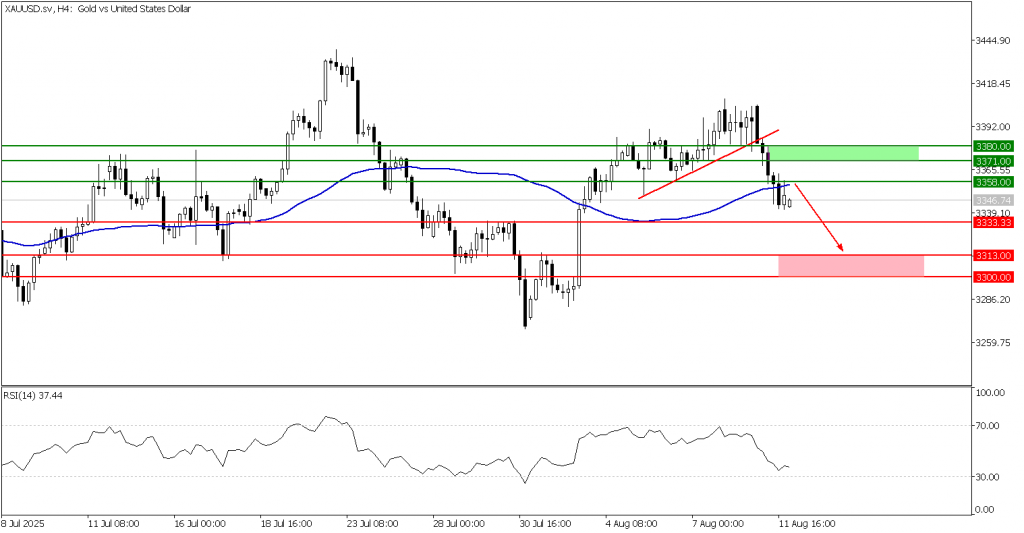Viewport: 1024px width, 533px height.
Task: Click the gray current price tag 3346.74
Action: click(993, 201)
